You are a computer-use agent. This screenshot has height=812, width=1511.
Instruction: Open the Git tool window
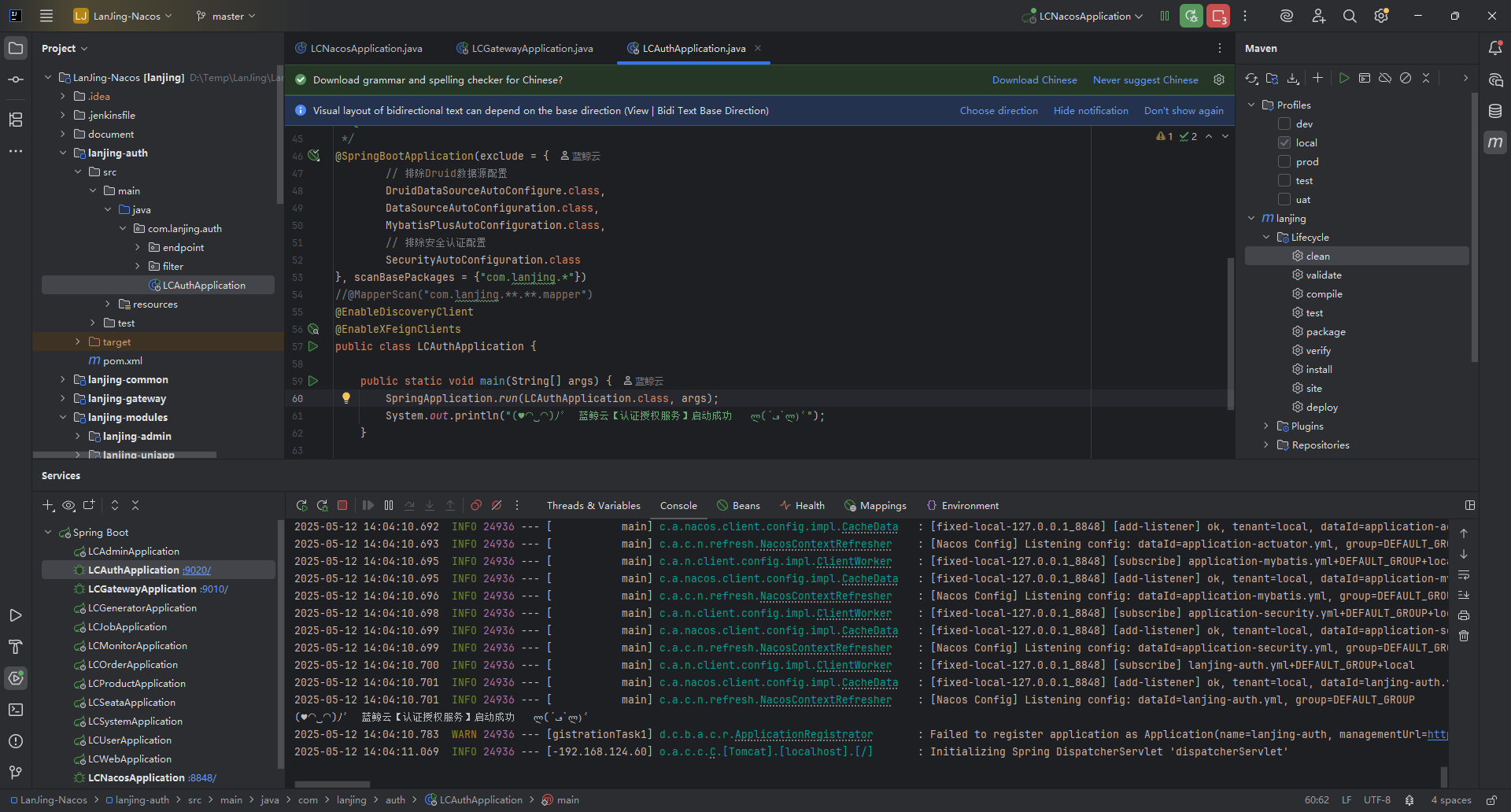click(16, 773)
